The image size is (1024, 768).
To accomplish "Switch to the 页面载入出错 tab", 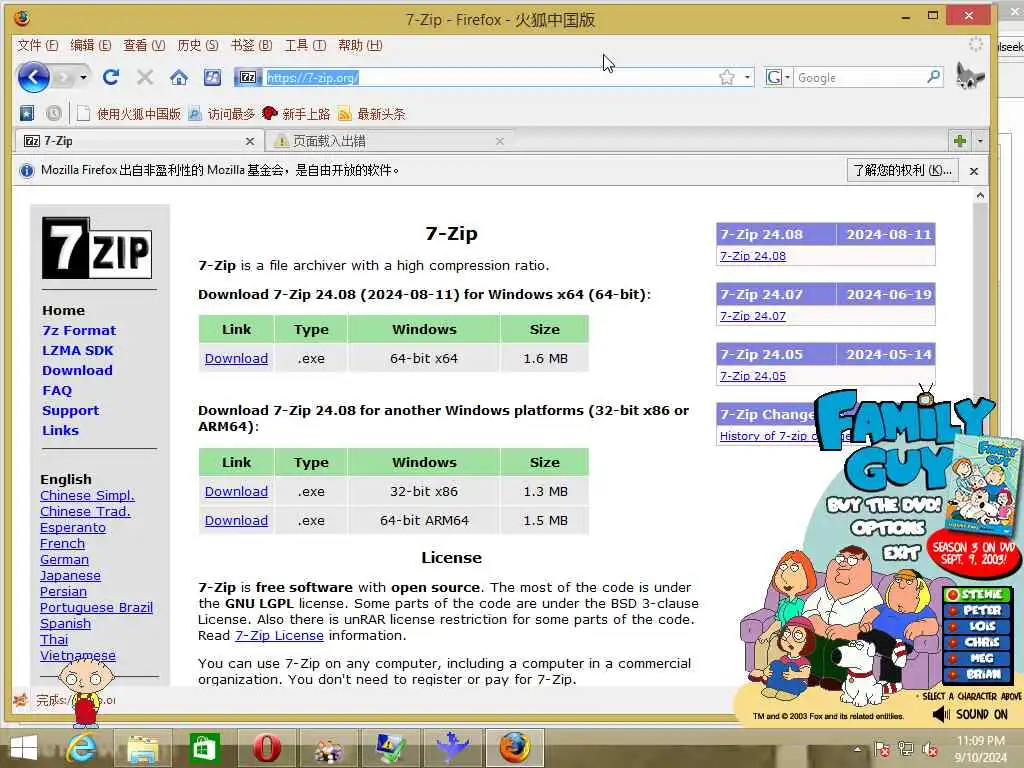I will (389, 141).
